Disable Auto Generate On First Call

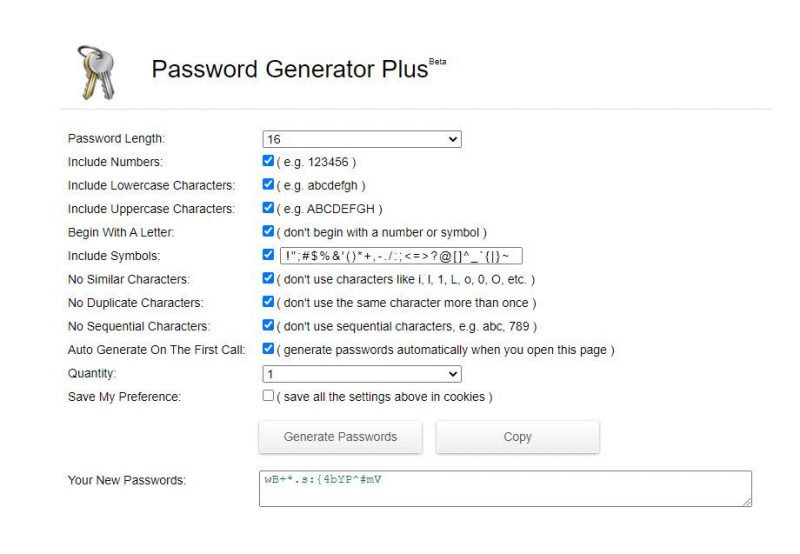coord(268,349)
